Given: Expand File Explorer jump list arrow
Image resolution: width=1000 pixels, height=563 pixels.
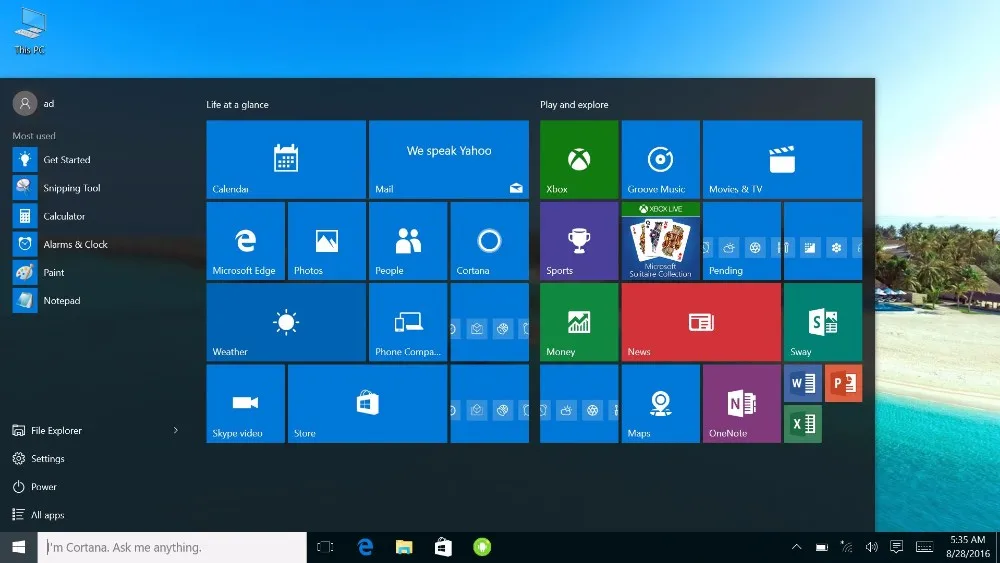Looking at the screenshot, I should click(x=176, y=430).
